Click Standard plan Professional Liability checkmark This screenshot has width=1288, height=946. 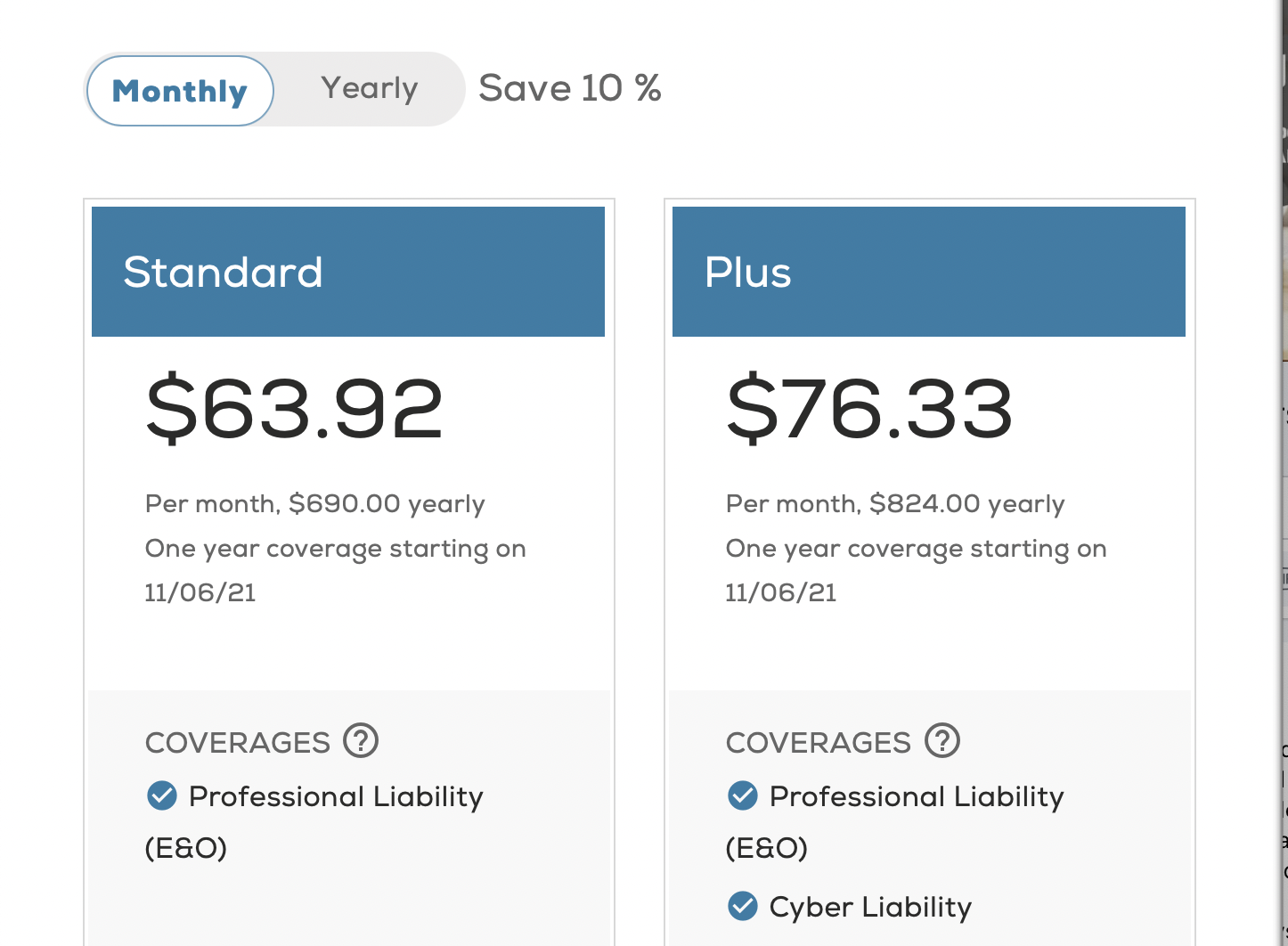click(162, 795)
